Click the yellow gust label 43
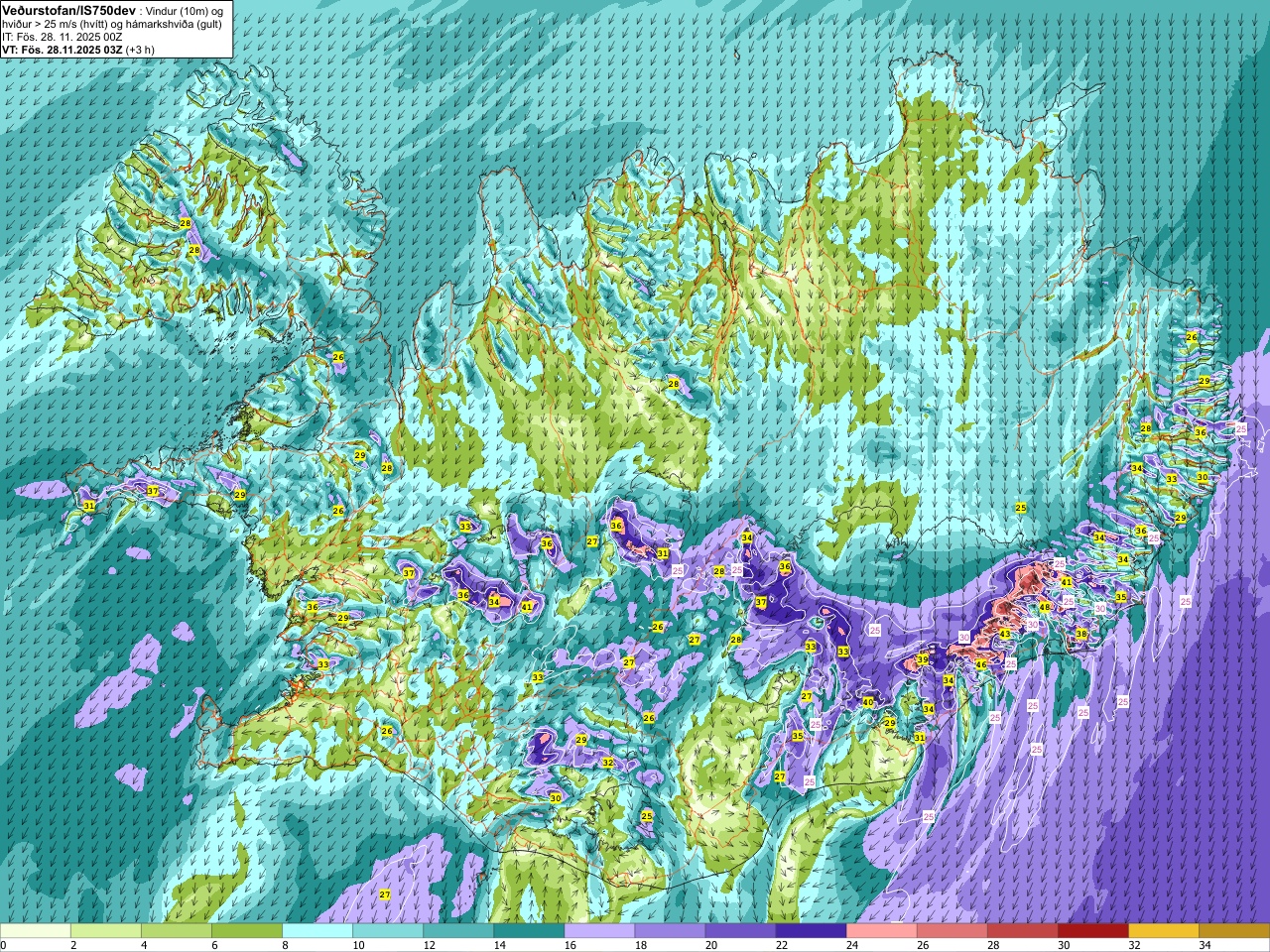 point(1004,634)
